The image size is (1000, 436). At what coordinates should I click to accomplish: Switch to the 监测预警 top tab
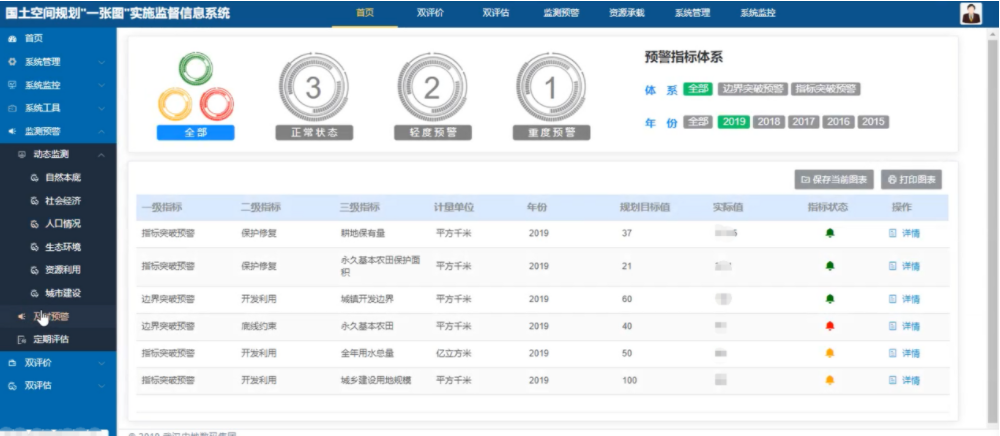click(x=561, y=13)
